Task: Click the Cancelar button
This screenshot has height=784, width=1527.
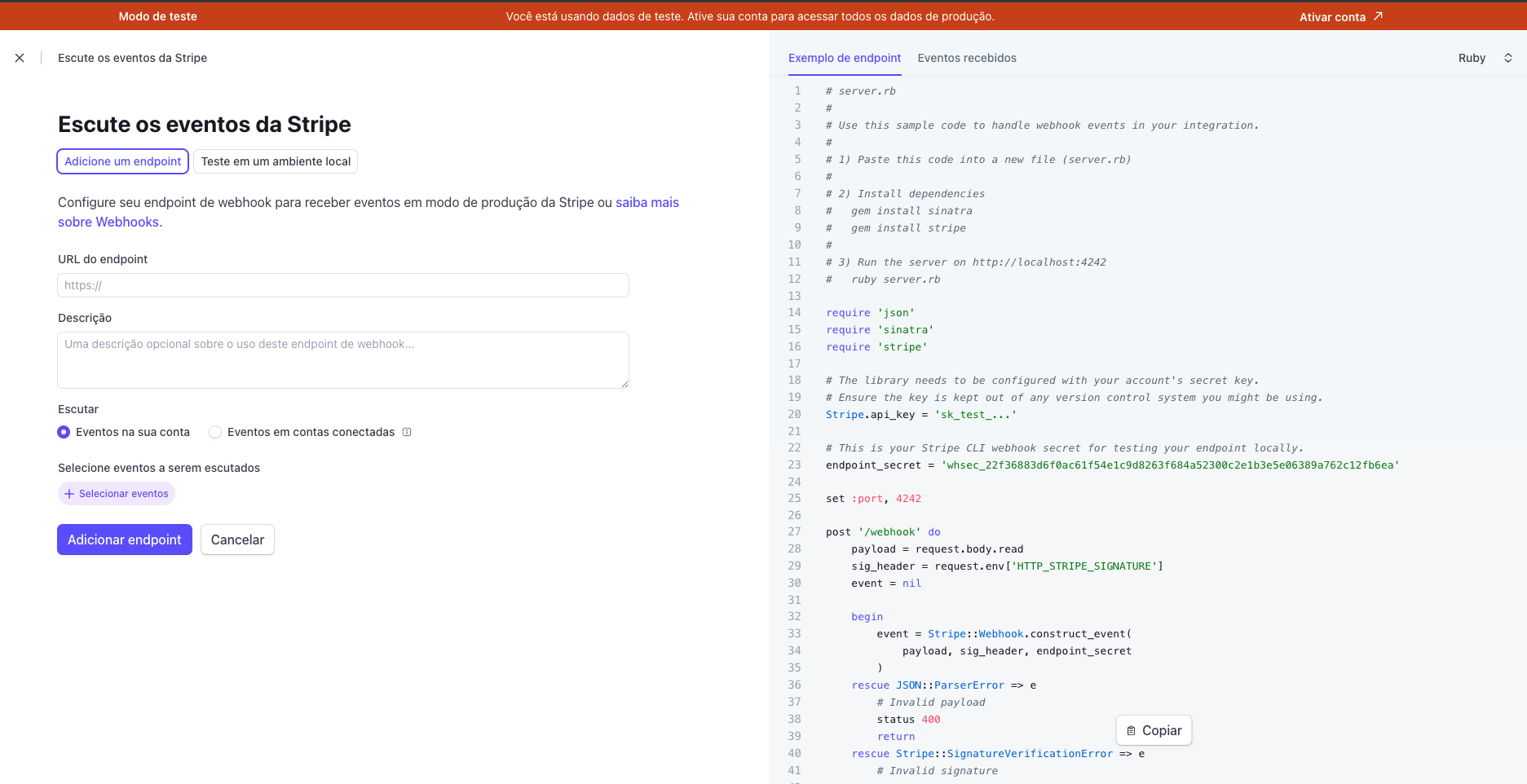Action: 237,540
